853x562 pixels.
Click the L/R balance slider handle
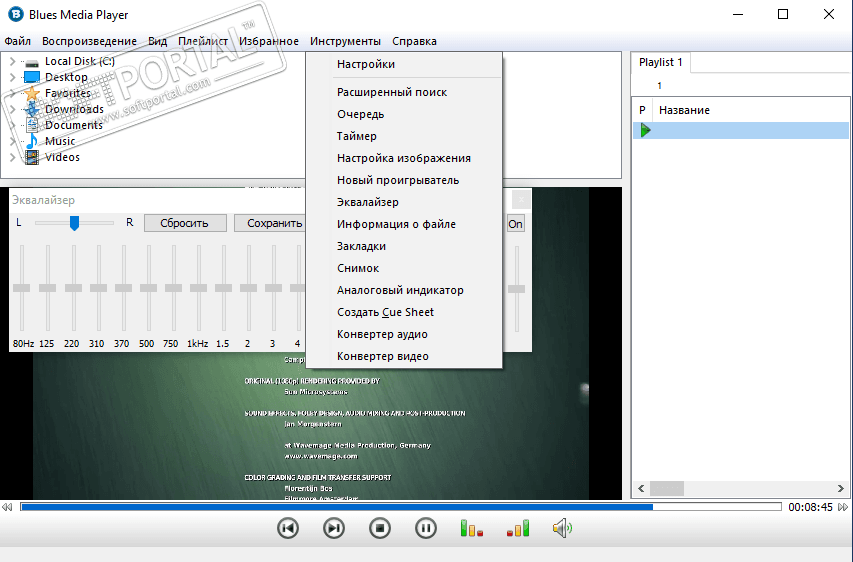point(75,223)
